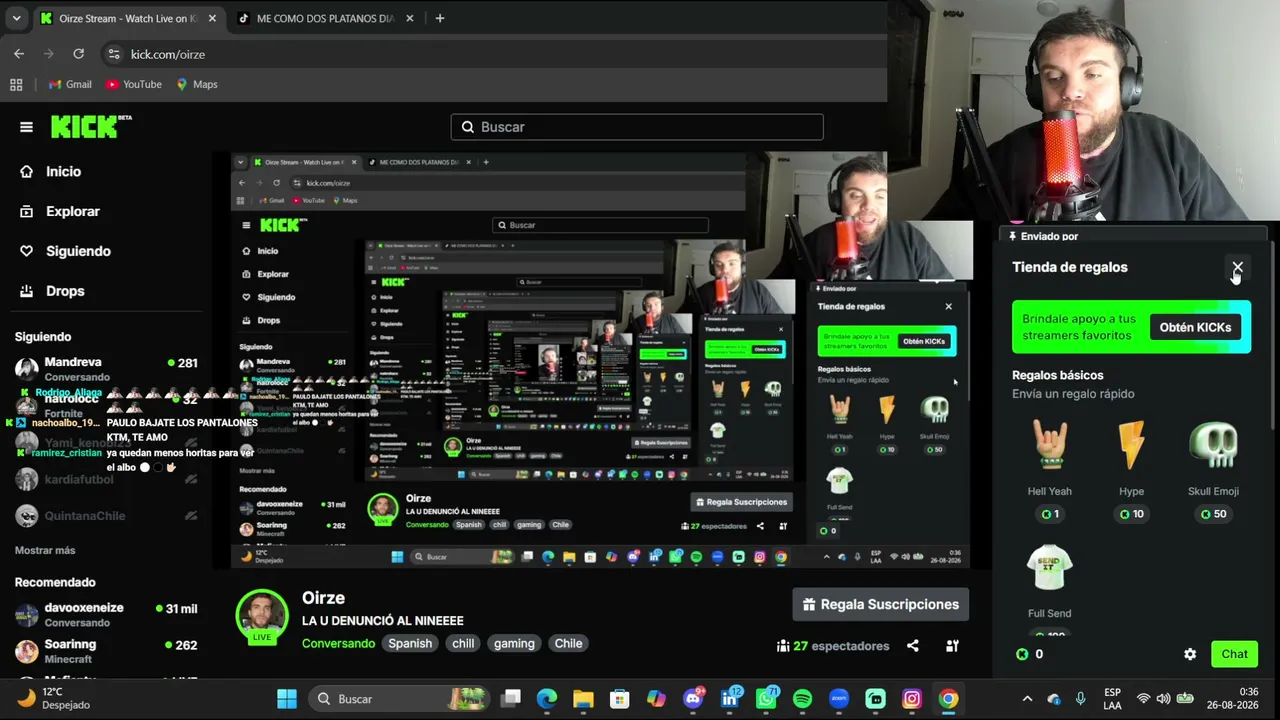
Task: Open LinkedIn from the taskbar
Action: (730, 699)
